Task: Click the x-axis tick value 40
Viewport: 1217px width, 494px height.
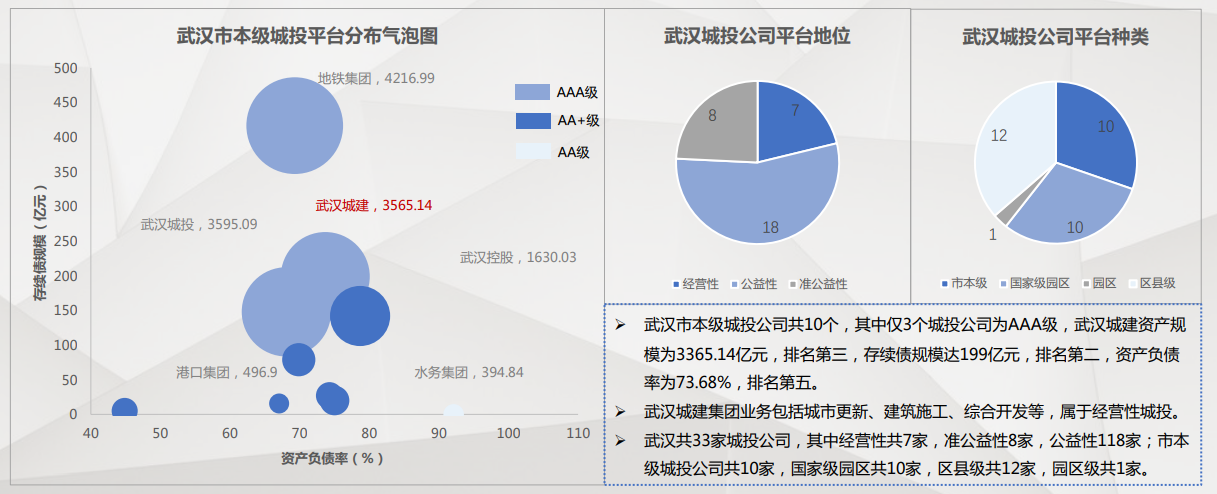Action: coord(91,433)
